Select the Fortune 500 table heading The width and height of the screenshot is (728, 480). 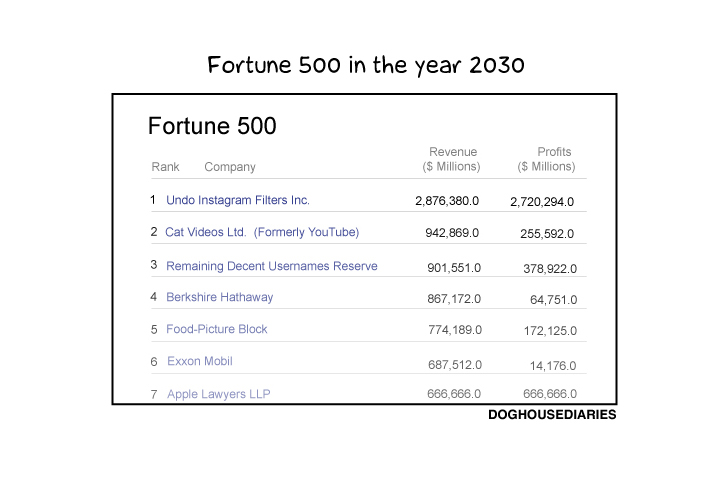pyautogui.click(x=212, y=126)
